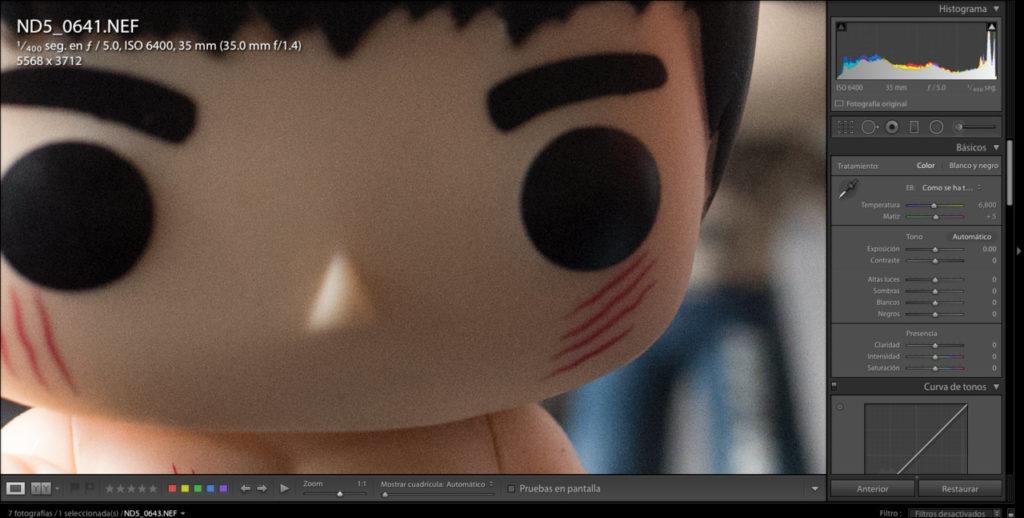Click the Anterior button
Screen dimensions: 1024x518
click(x=872, y=489)
